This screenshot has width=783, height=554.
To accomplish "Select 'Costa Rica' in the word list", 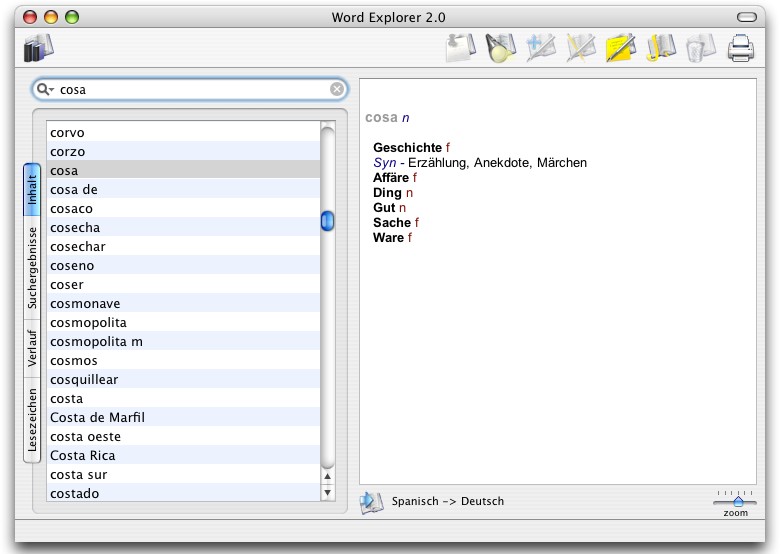I will (183, 455).
